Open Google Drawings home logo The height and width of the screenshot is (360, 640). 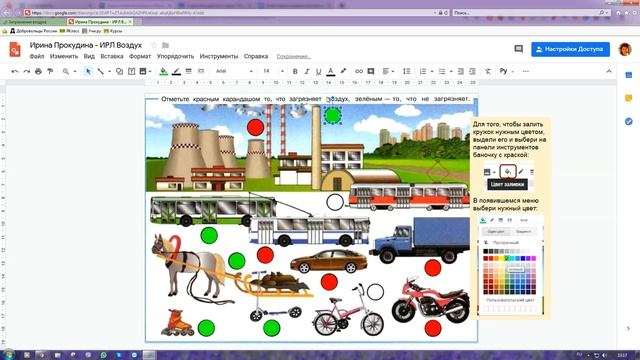tap(15, 50)
